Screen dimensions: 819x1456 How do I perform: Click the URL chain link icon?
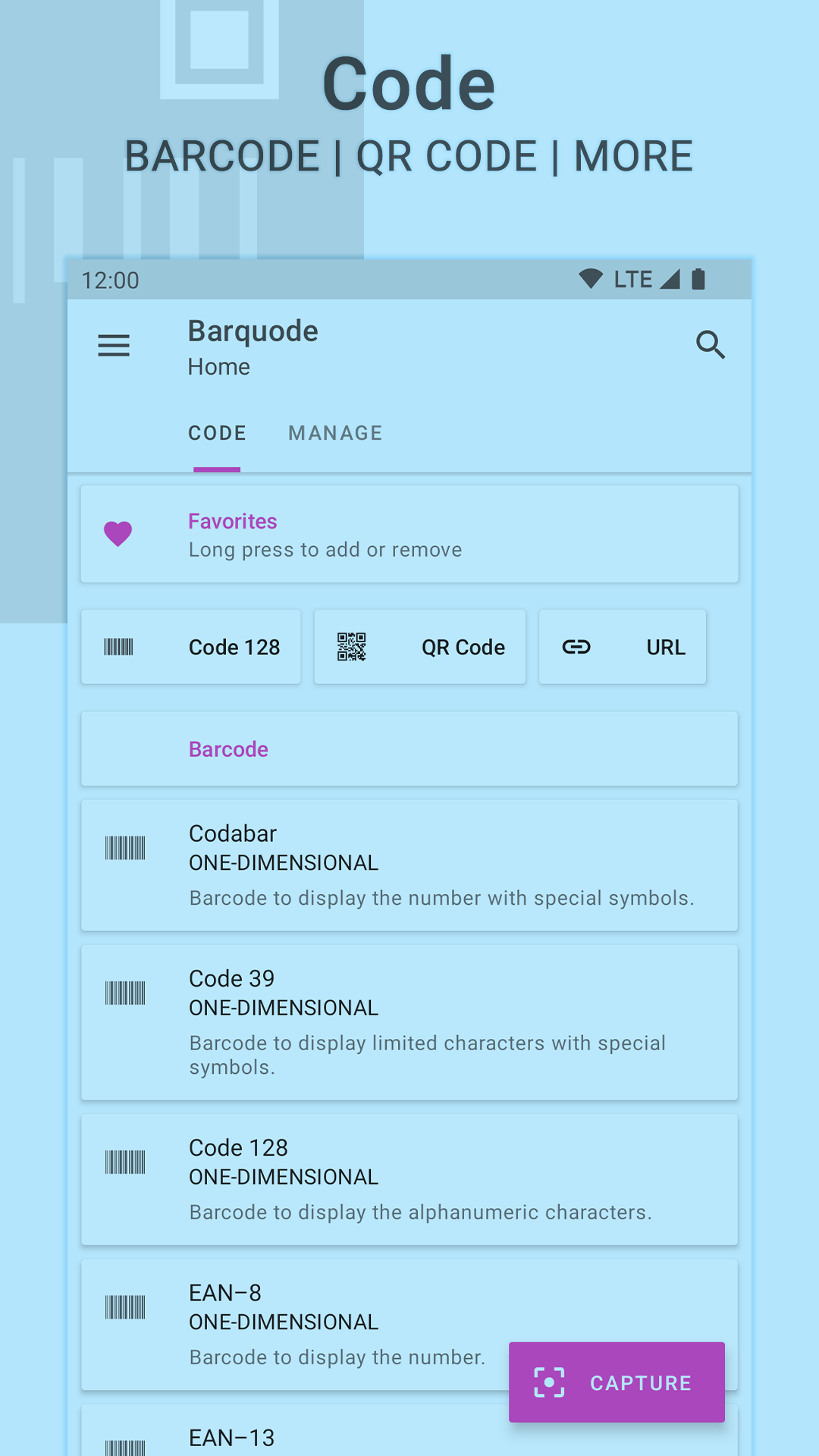click(x=576, y=647)
